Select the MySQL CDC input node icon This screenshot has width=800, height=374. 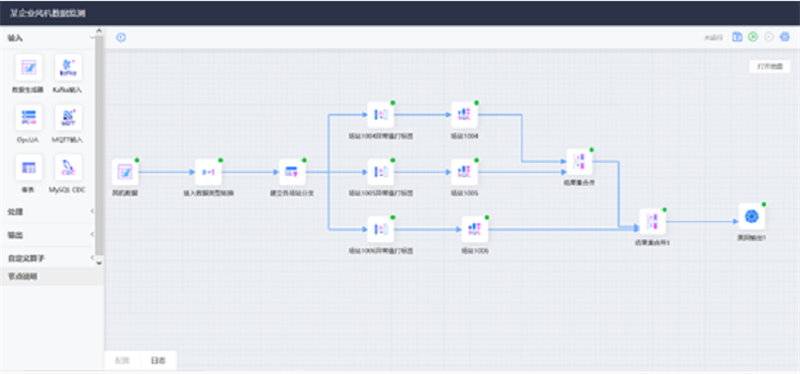tap(68, 167)
